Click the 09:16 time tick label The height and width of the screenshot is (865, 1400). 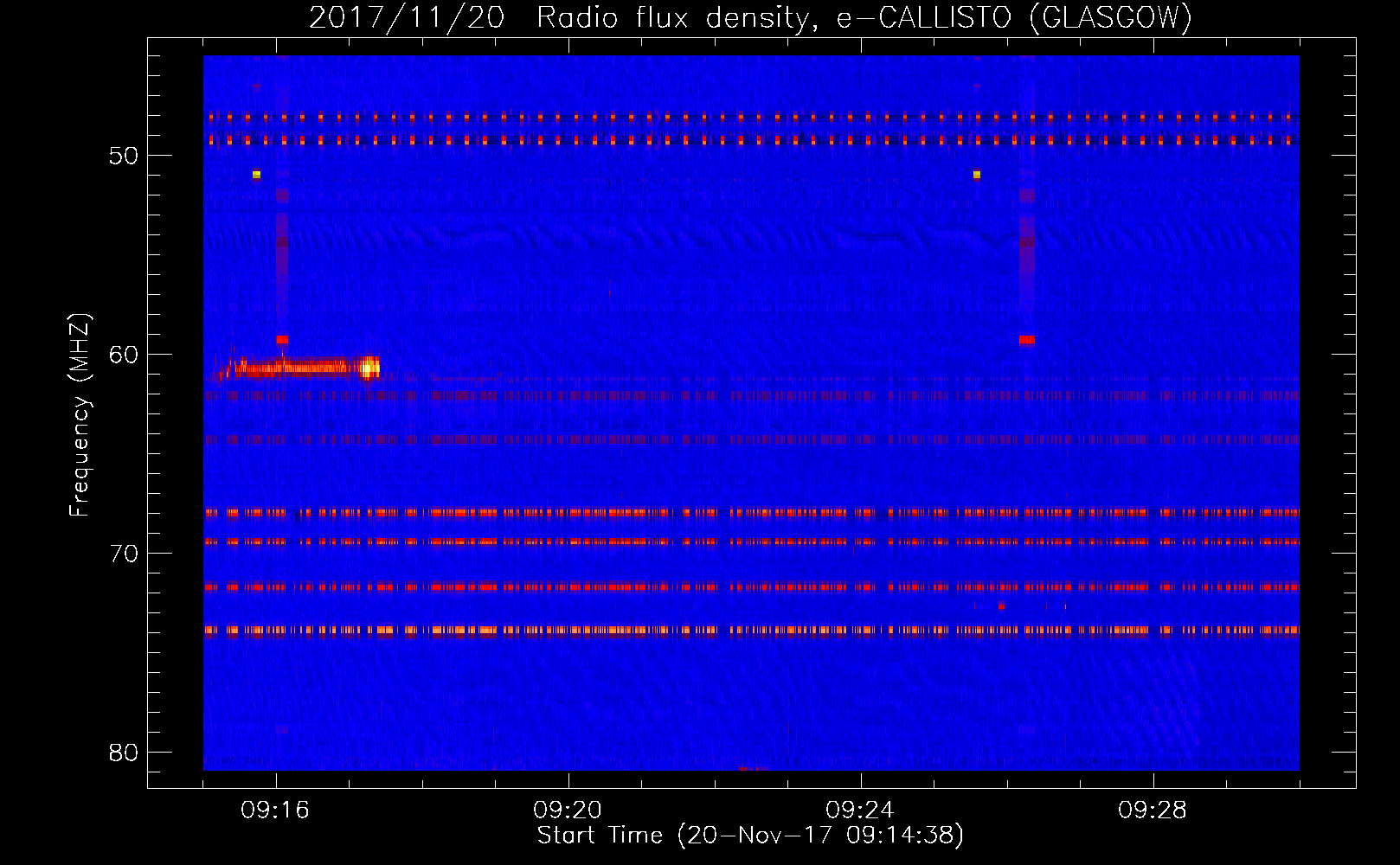tap(275, 811)
